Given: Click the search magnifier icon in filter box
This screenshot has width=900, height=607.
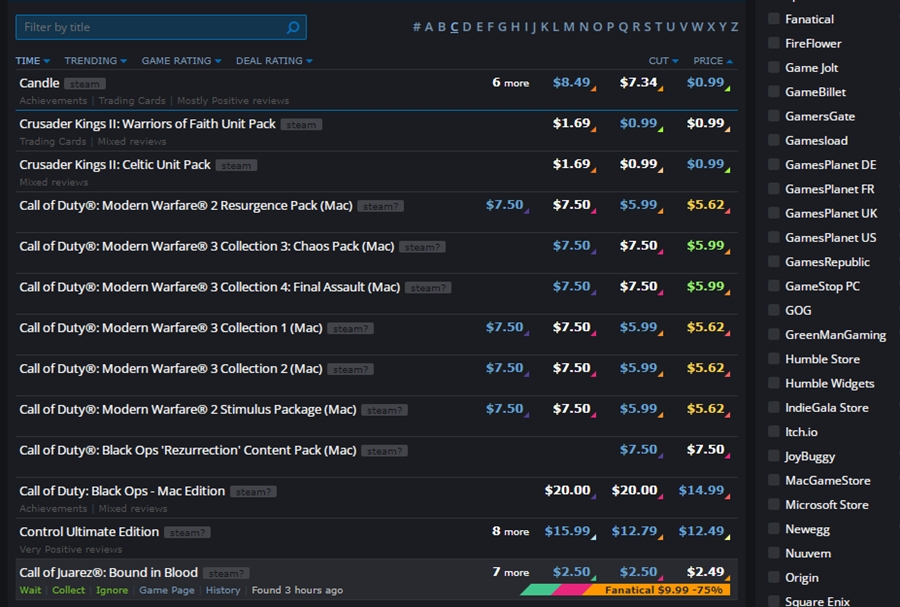Looking at the screenshot, I should pyautogui.click(x=293, y=27).
